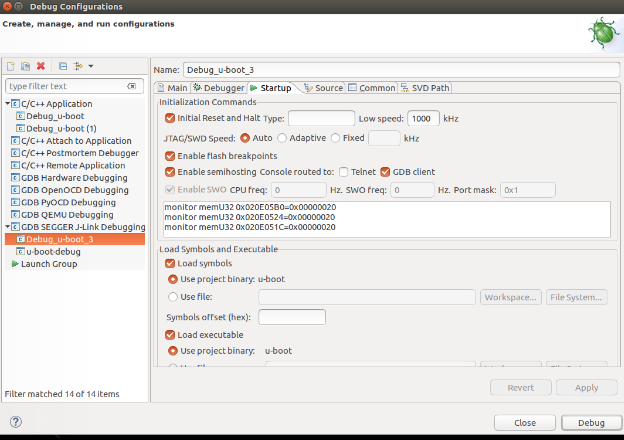Viewport: 624px width, 440px height.
Task: Uncheck the GDB client console checkbox
Action: [385, 172]
